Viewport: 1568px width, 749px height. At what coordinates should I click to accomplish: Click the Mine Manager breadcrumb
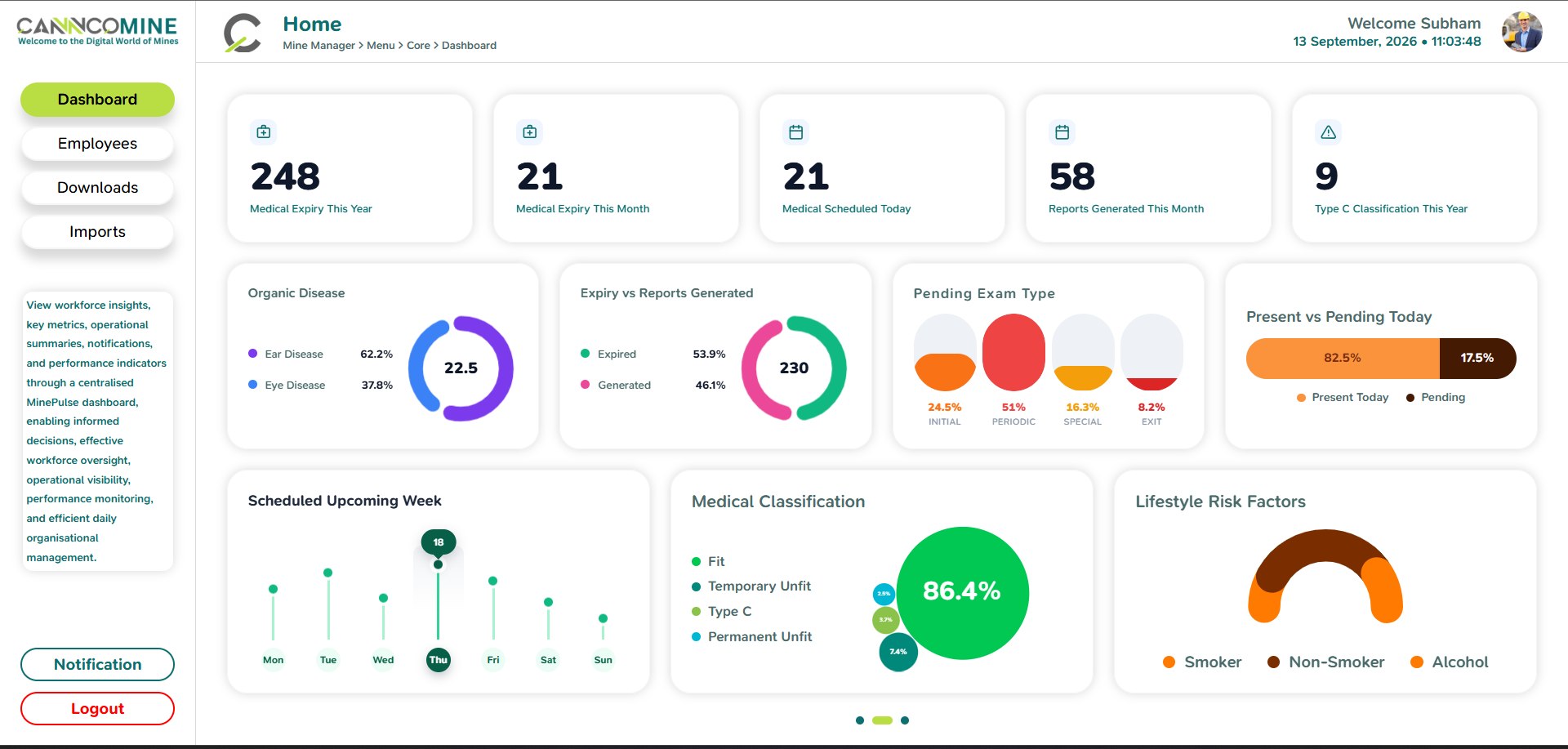pos(318,46)
